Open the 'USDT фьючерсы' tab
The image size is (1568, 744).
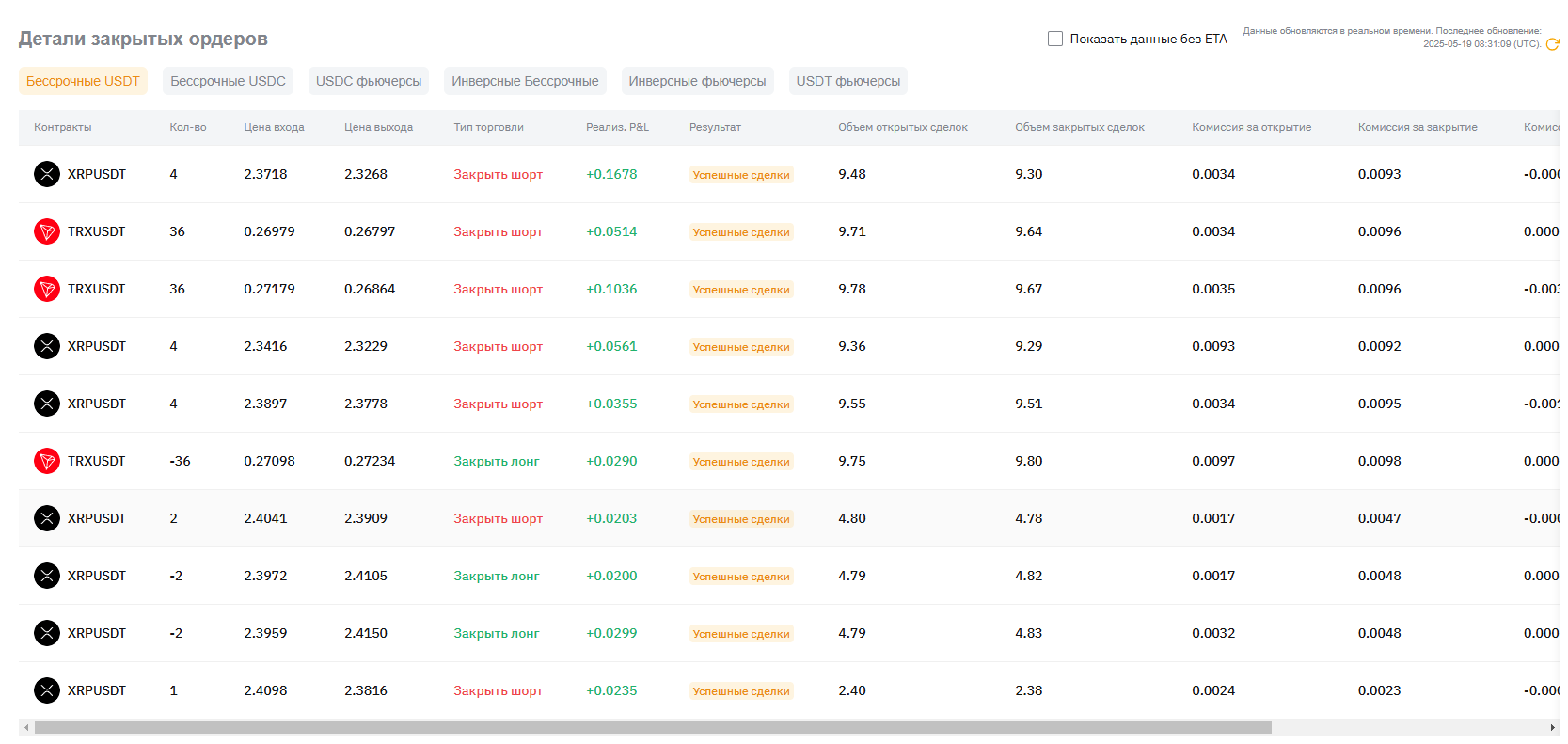pyautogui.click(x=847, y=81)
